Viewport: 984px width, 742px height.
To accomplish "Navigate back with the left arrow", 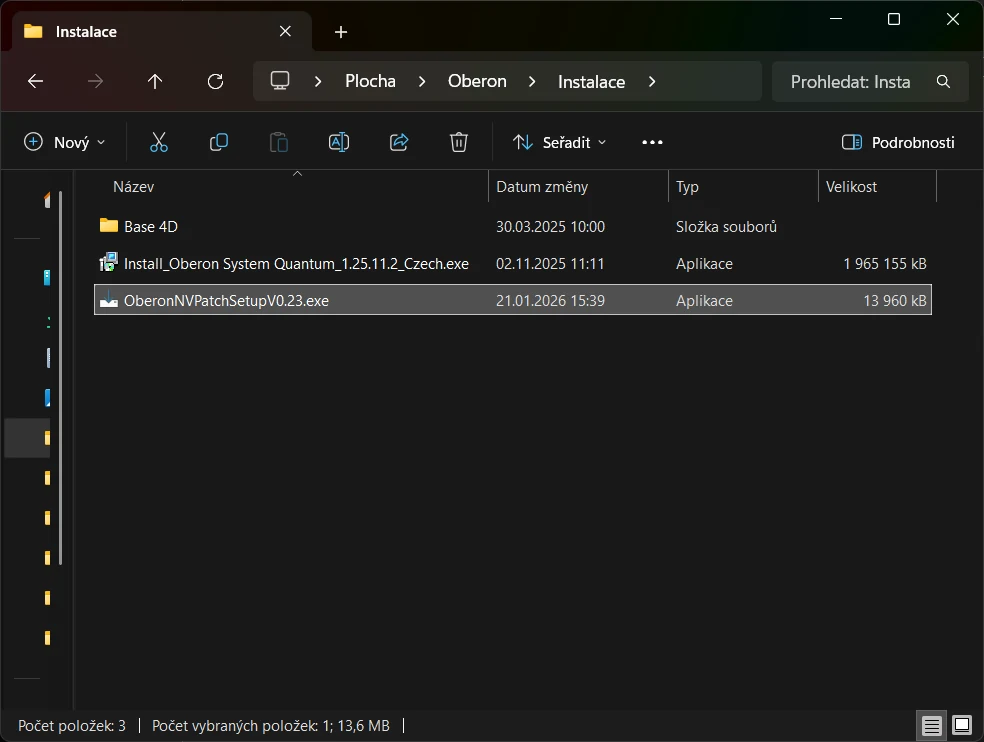I will (36, 82).
